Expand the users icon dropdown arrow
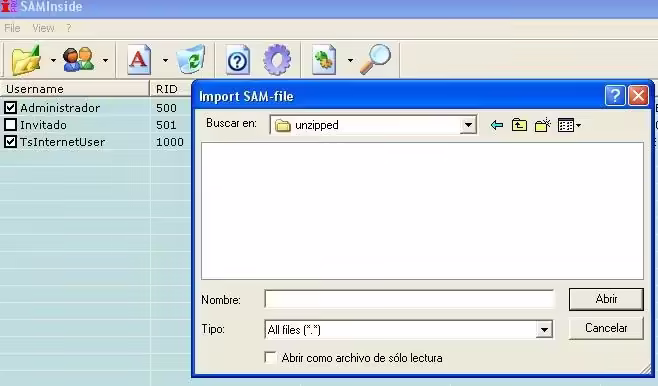The height and width of the screenshot is (386, 658). 105,60
